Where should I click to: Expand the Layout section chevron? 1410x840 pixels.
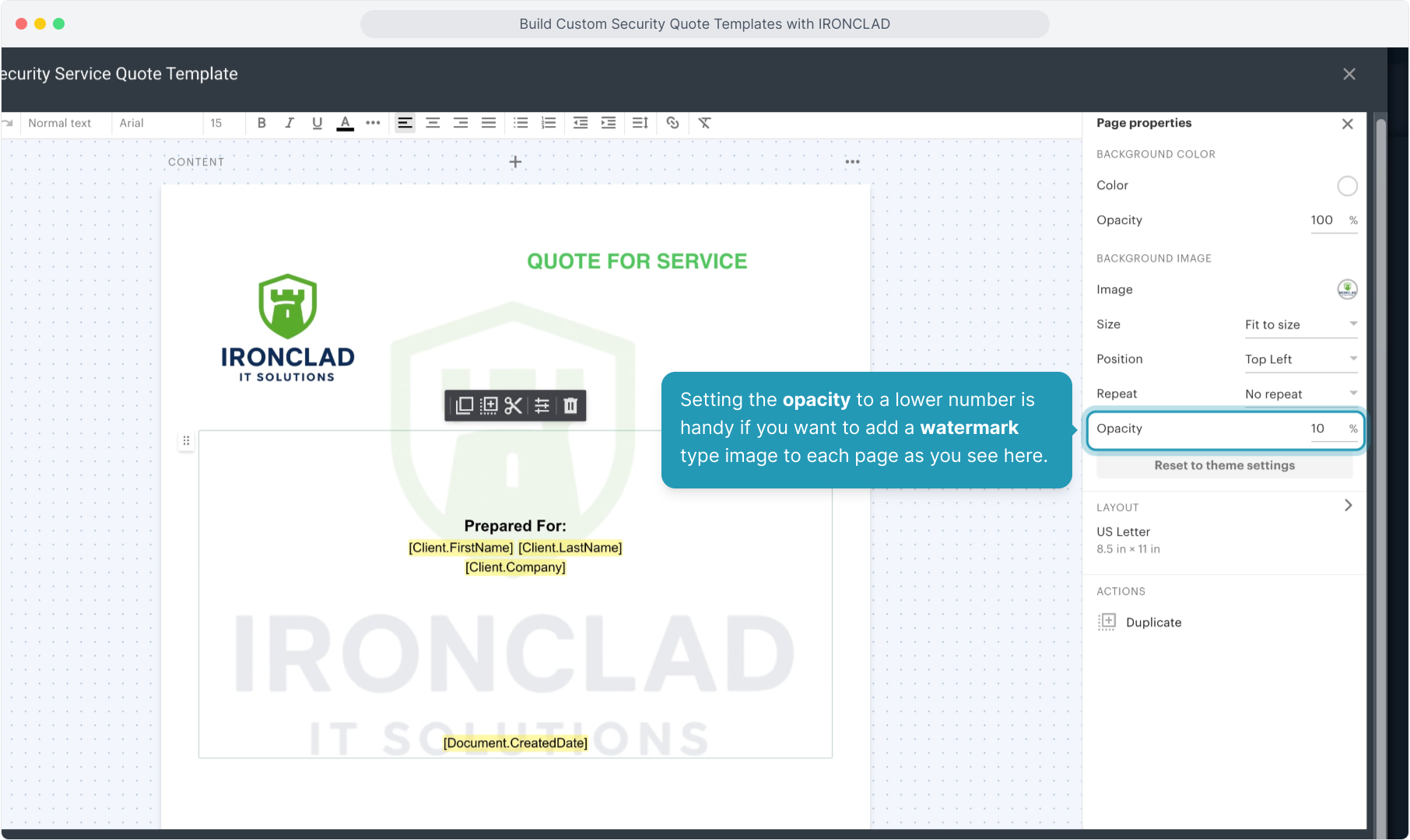pyautogui.click(x=1348, y=506)
